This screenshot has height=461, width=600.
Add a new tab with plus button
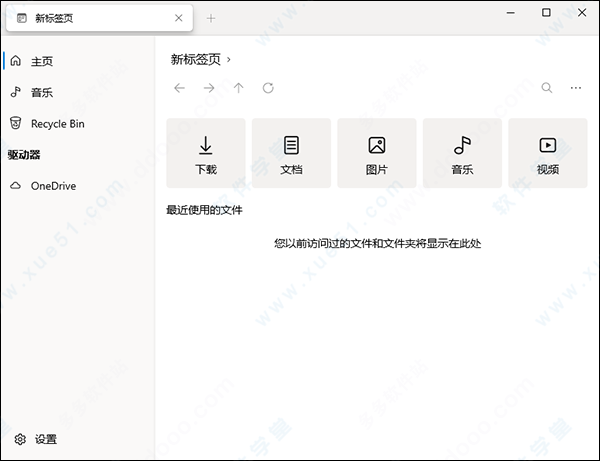click(211, 18)
